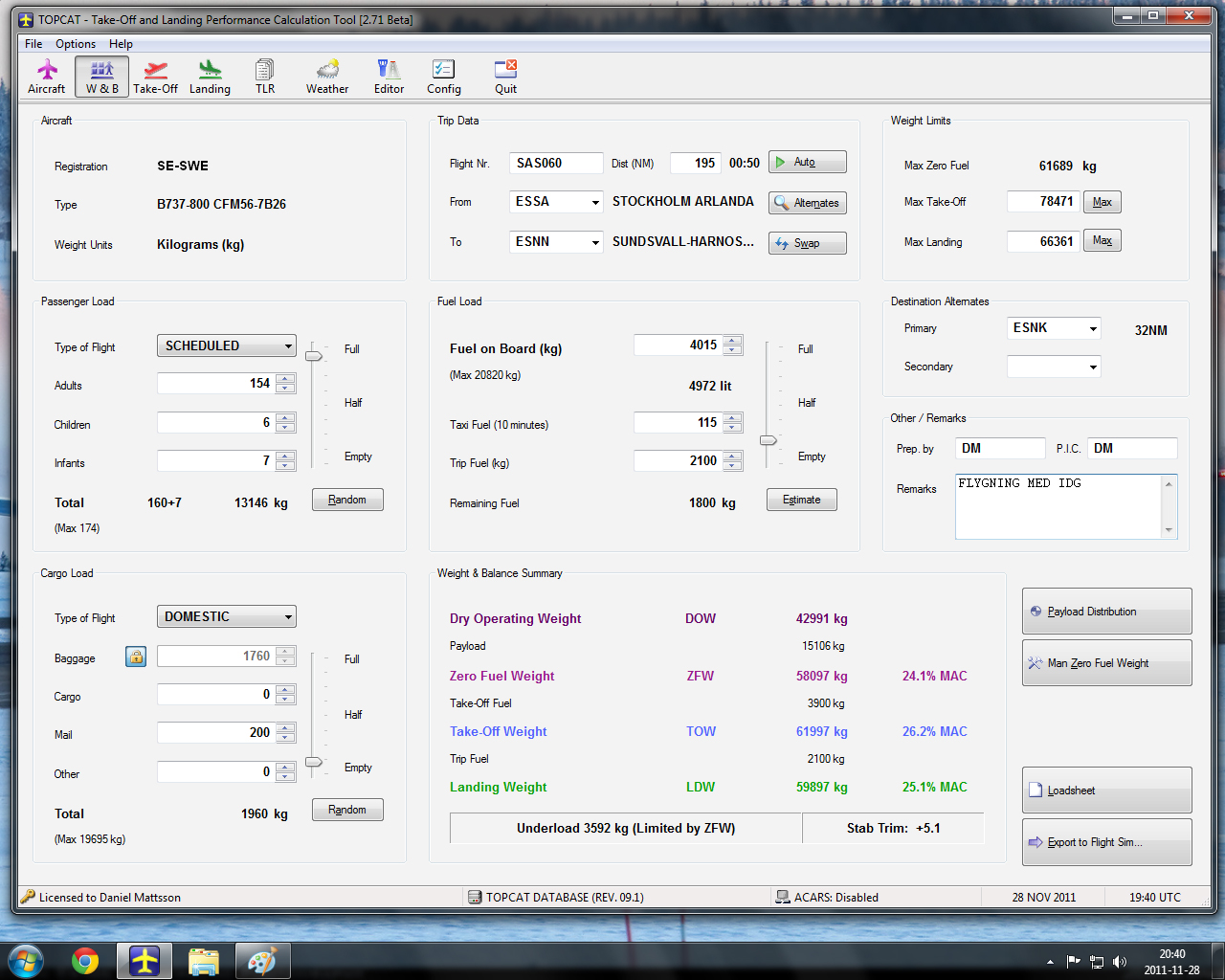Click the cargo load slider handle
The image size is (1225, 980).
coord(314,762)
